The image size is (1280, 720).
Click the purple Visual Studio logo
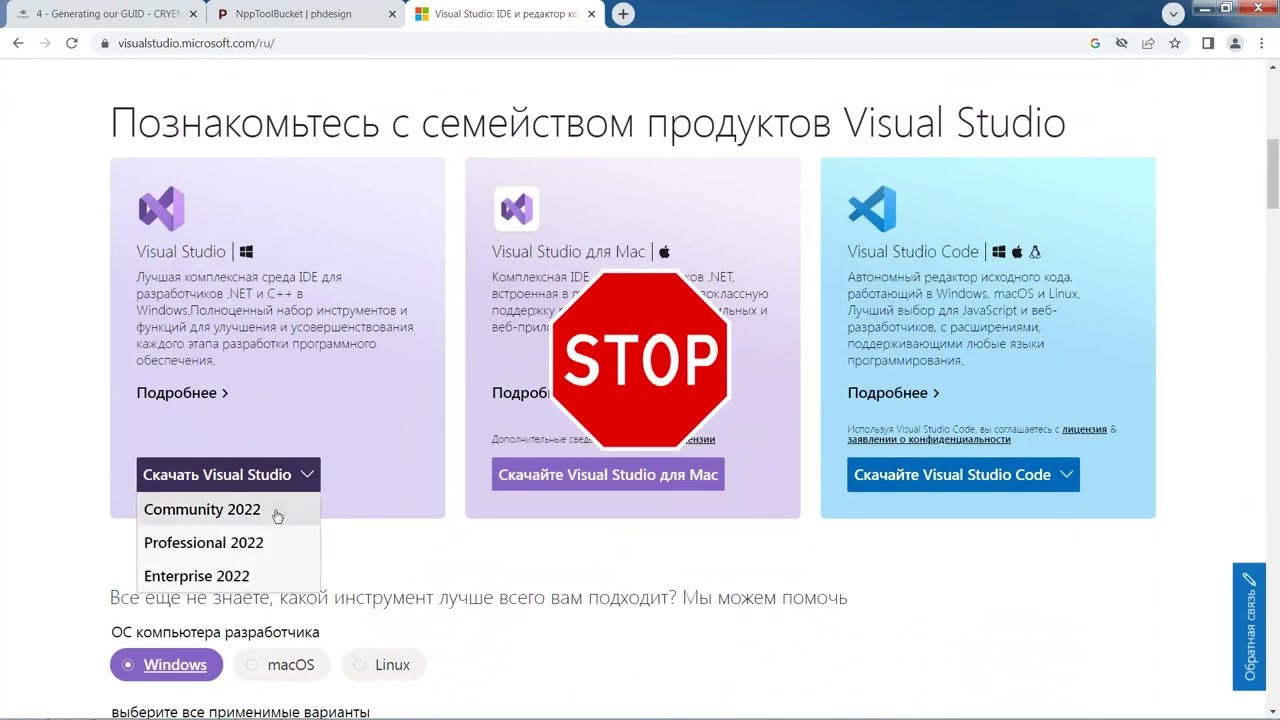(161, 209)
